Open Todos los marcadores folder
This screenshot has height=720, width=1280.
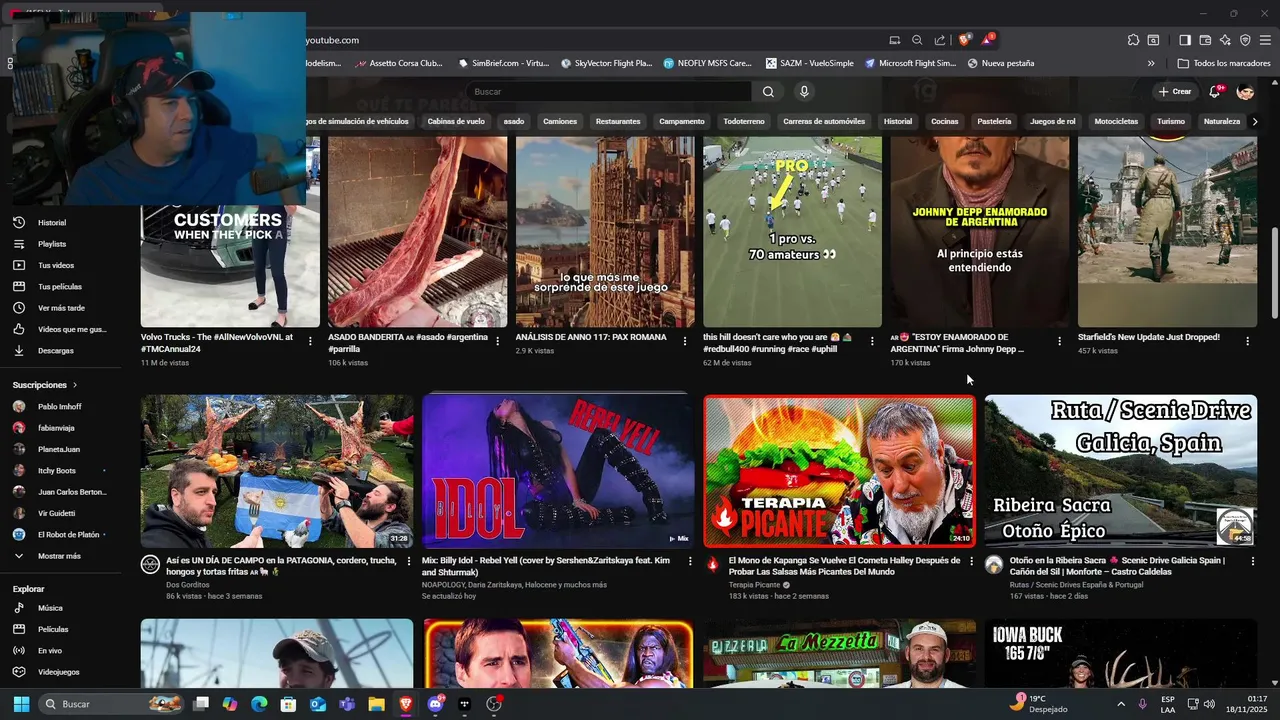click(1224, 63)
